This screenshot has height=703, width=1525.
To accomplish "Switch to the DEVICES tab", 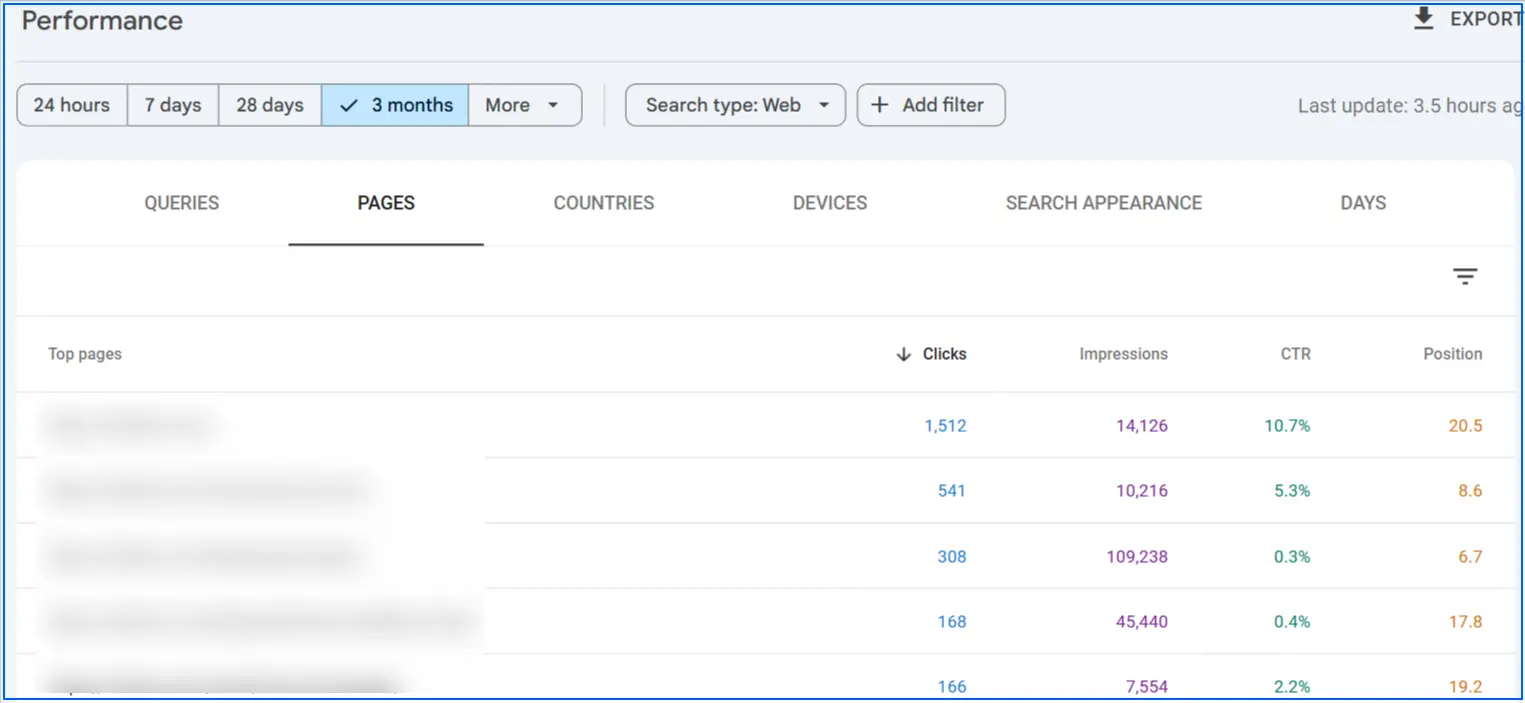I will [x=829, y=203].
